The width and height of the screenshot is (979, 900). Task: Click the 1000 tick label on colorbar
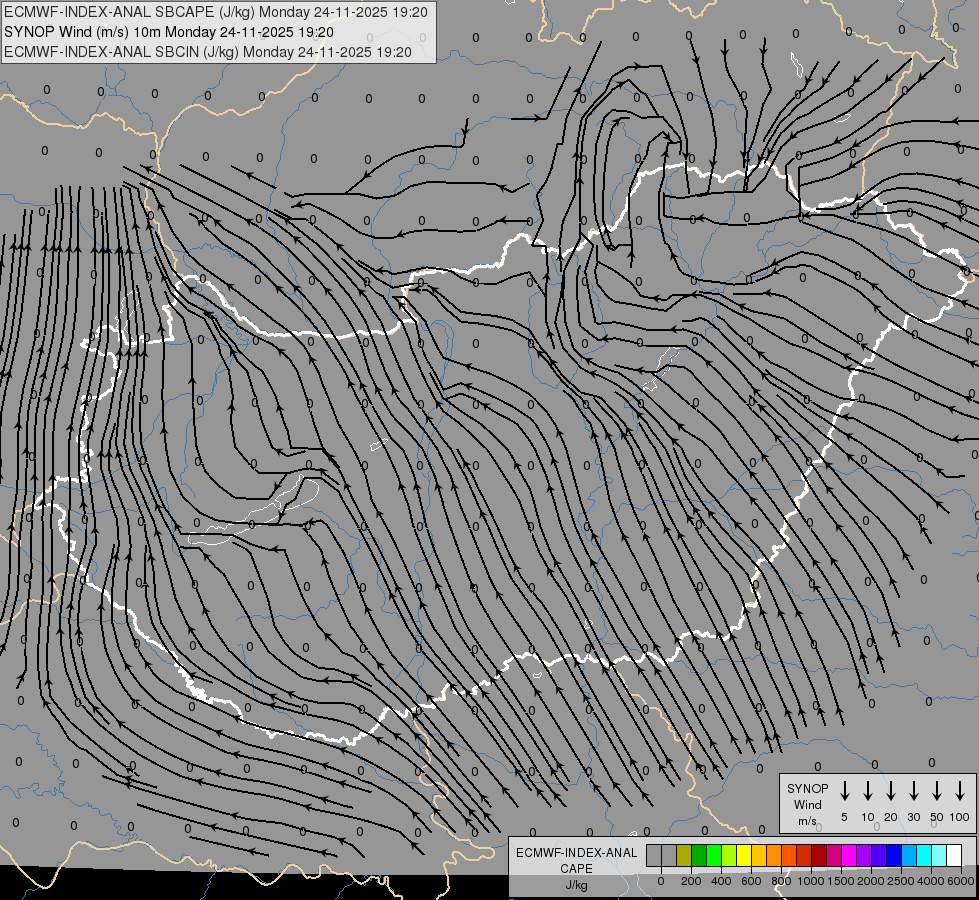[x=811, y=881]
